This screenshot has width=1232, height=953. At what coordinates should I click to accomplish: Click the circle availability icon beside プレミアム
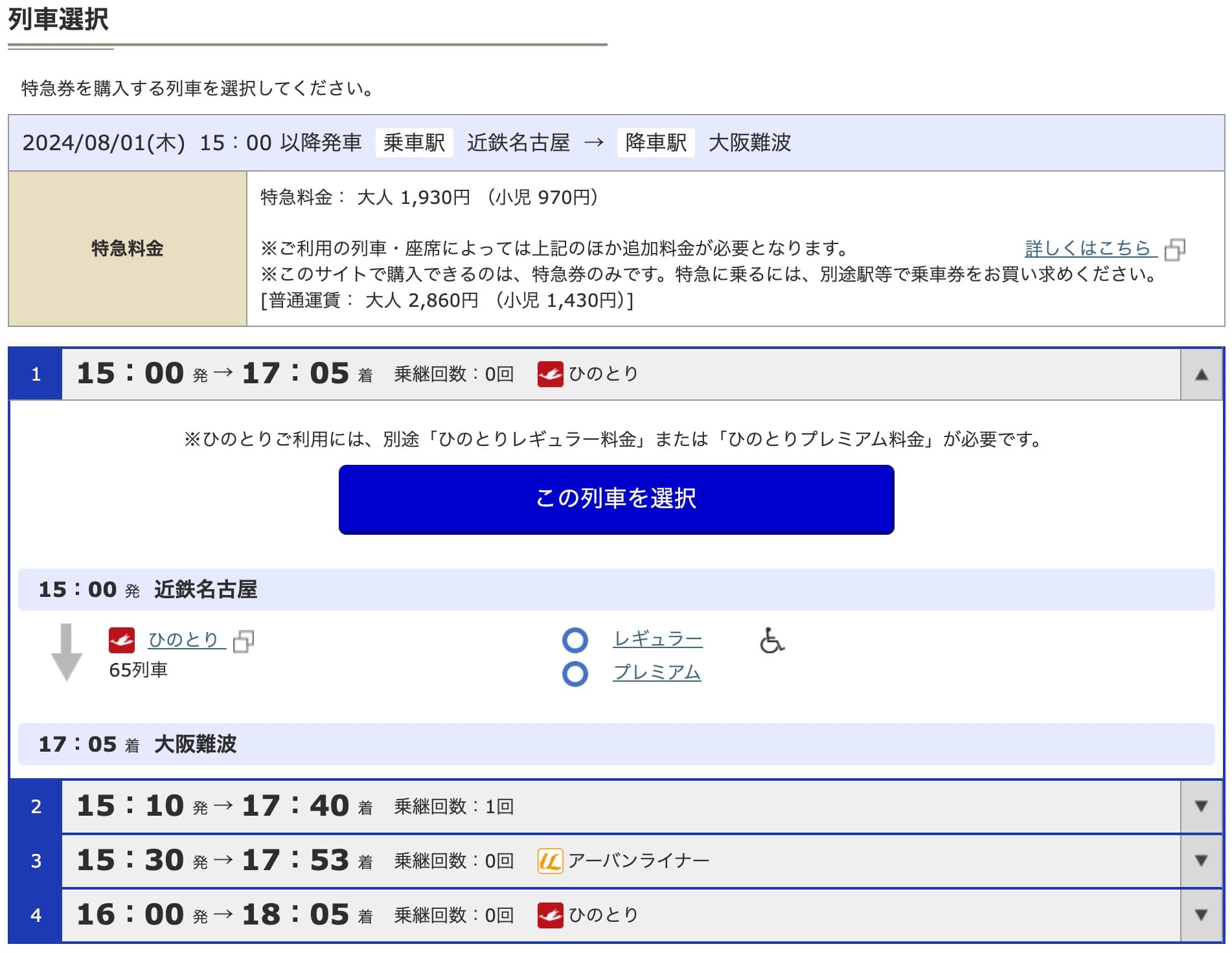[575, 674]
